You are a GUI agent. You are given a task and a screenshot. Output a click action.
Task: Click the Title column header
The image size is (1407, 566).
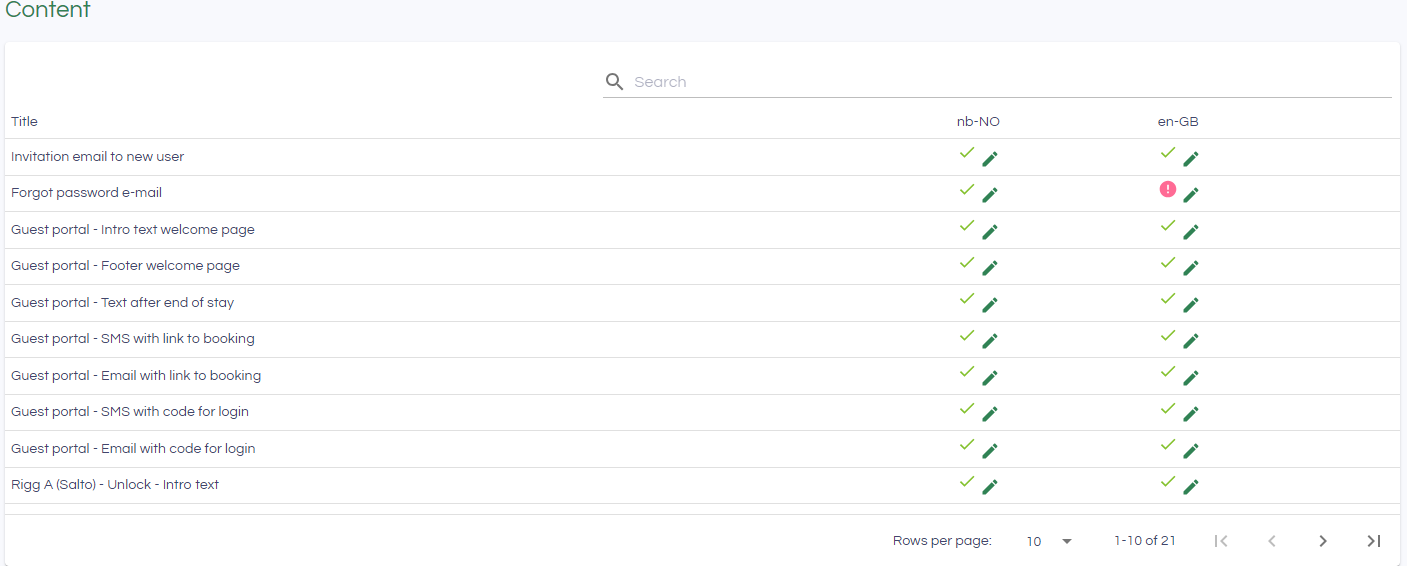pos(24,122)
